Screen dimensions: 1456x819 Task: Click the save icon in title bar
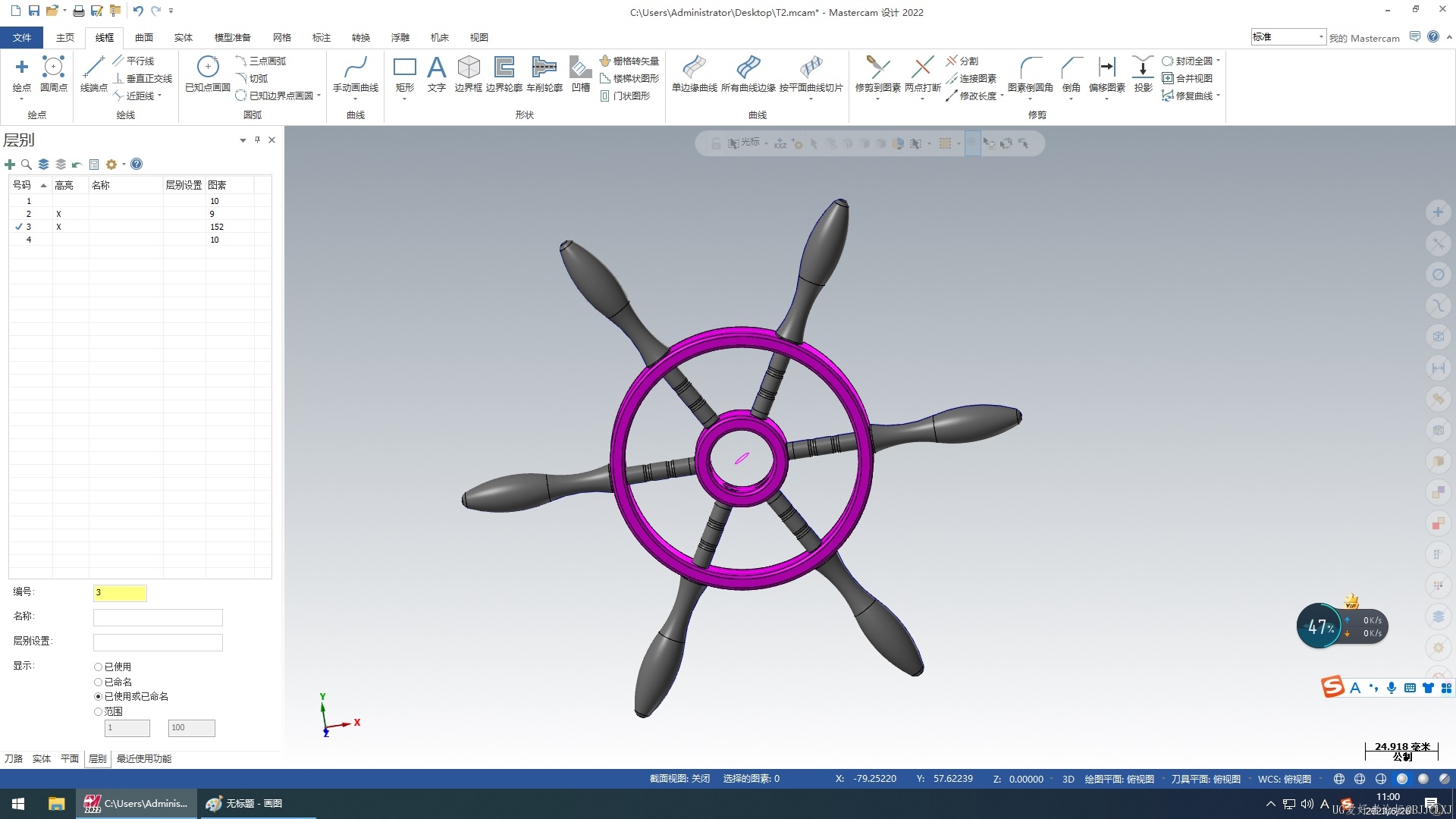coord(34,11)
